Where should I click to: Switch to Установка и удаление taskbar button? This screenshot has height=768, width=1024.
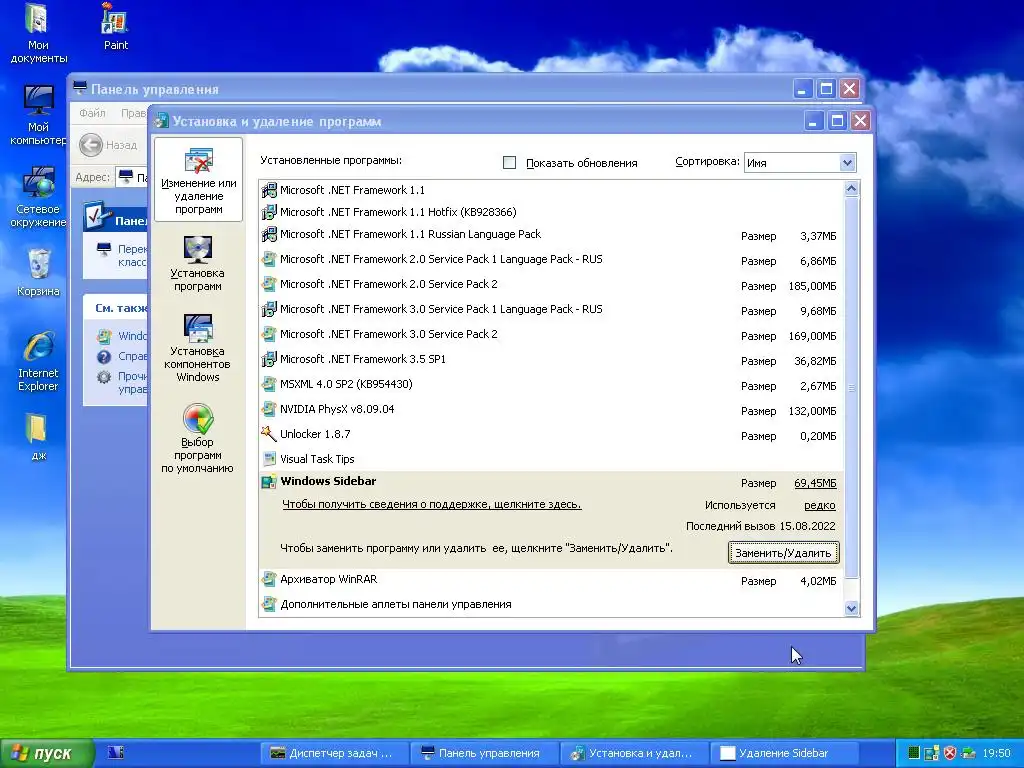click(633, 753)
